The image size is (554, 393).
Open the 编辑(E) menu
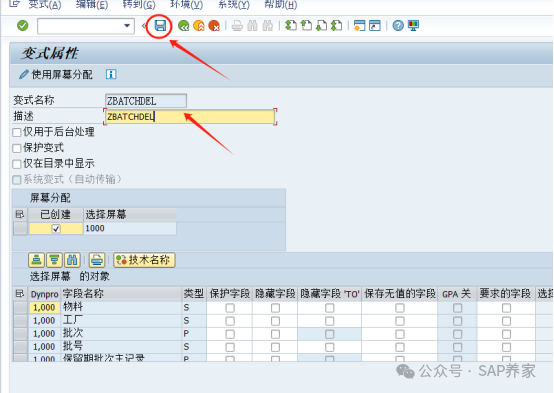tap(92, 5)
